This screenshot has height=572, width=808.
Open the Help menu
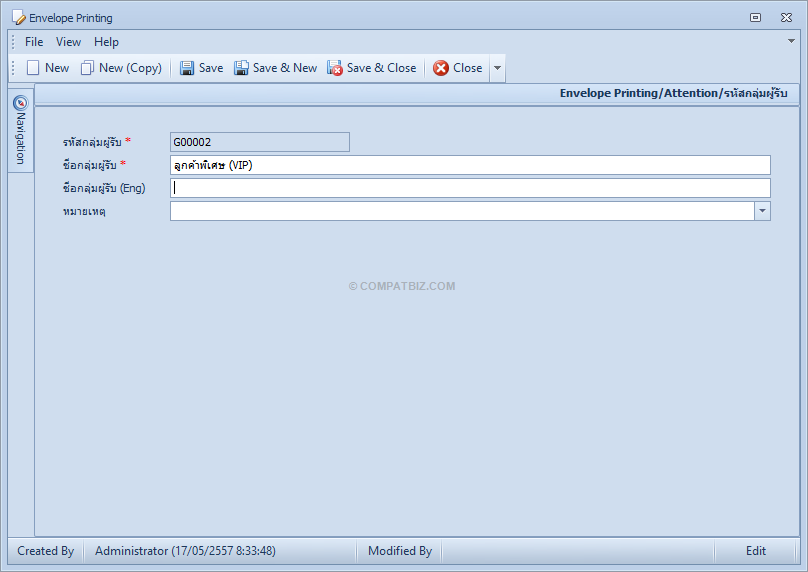(x=106, y=42)
